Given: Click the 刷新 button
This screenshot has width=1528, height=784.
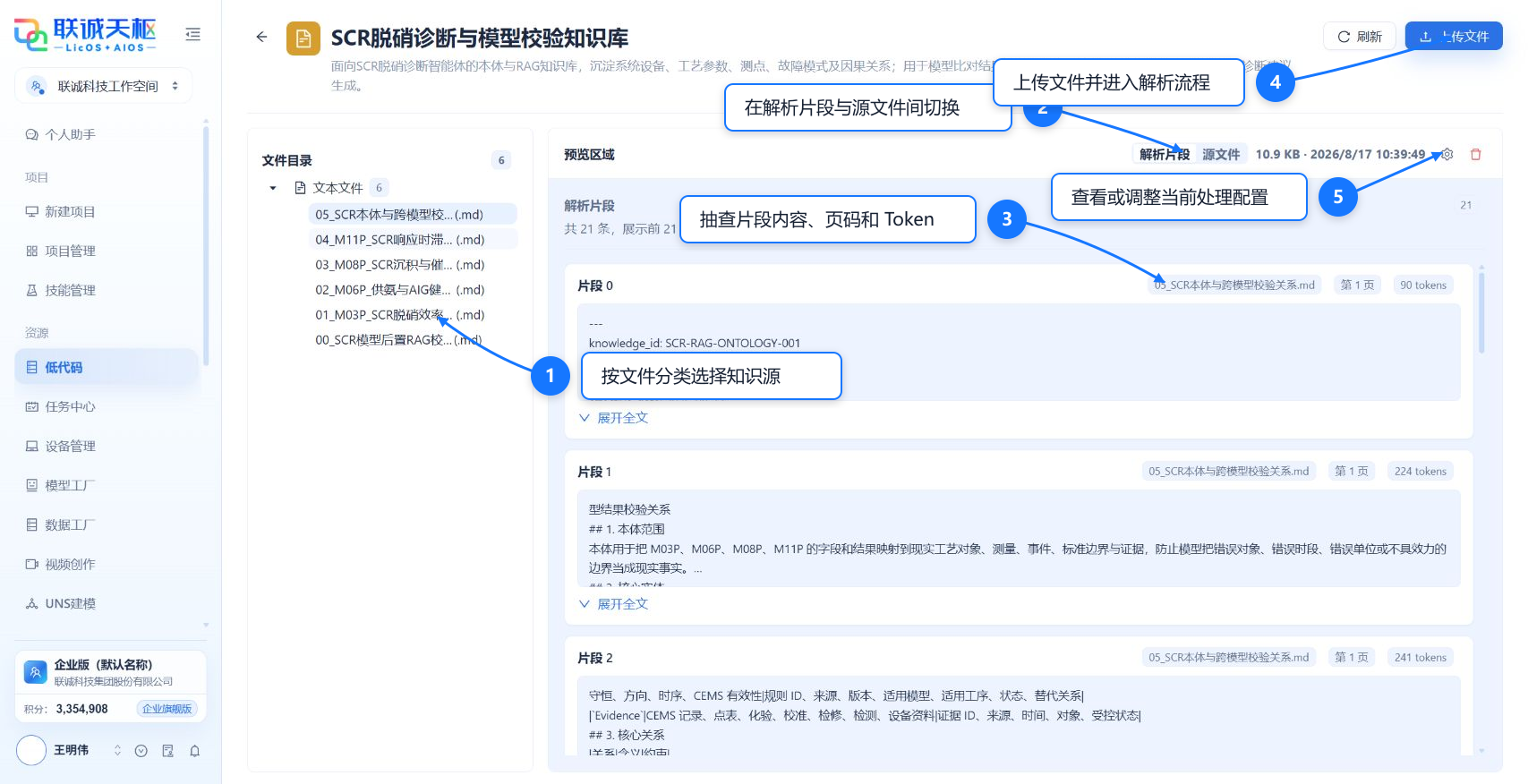Looking at the screenshot, I should point(1360,37).
